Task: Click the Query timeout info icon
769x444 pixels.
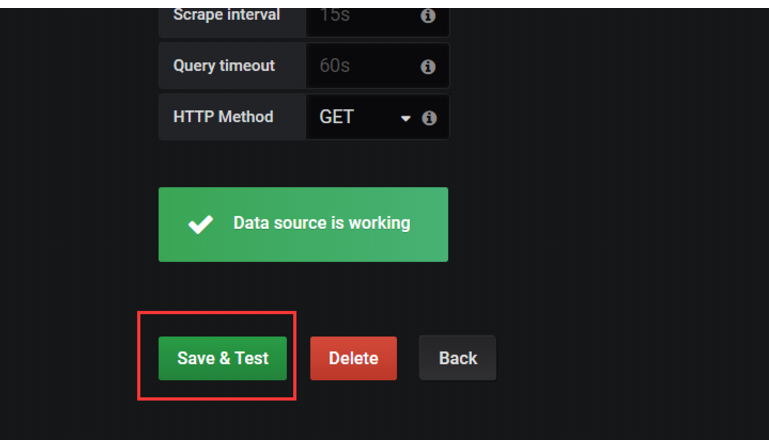Action: 428,67
